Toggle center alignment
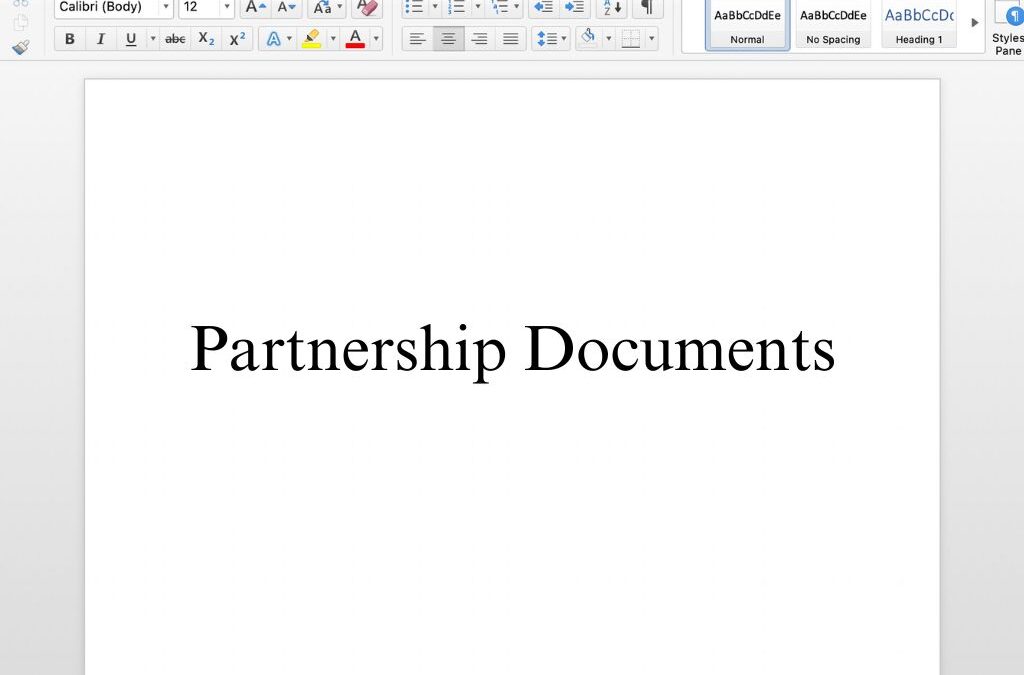This screenshot has height=675, width=1024. click(x=449, y=39)
